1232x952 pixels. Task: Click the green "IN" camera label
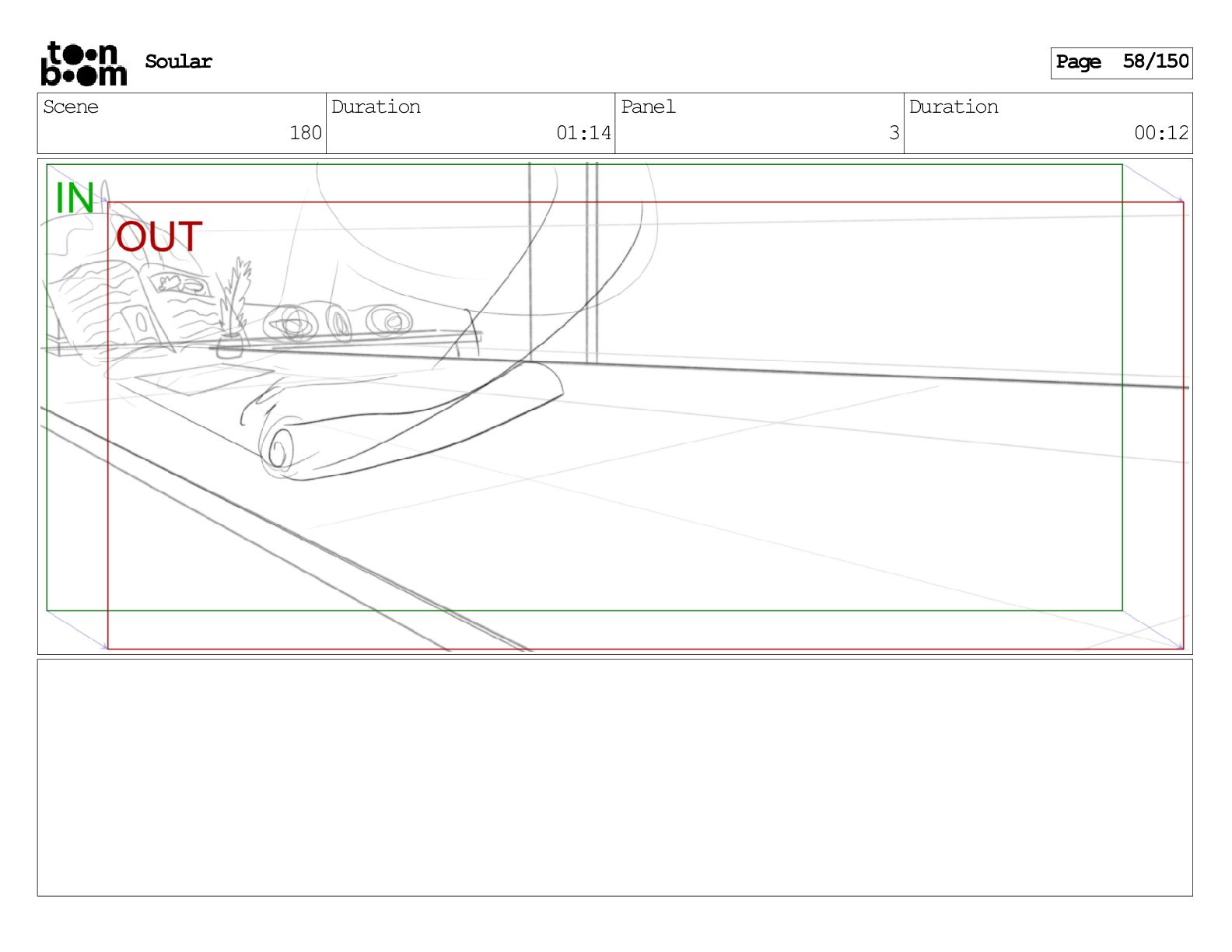75,198
